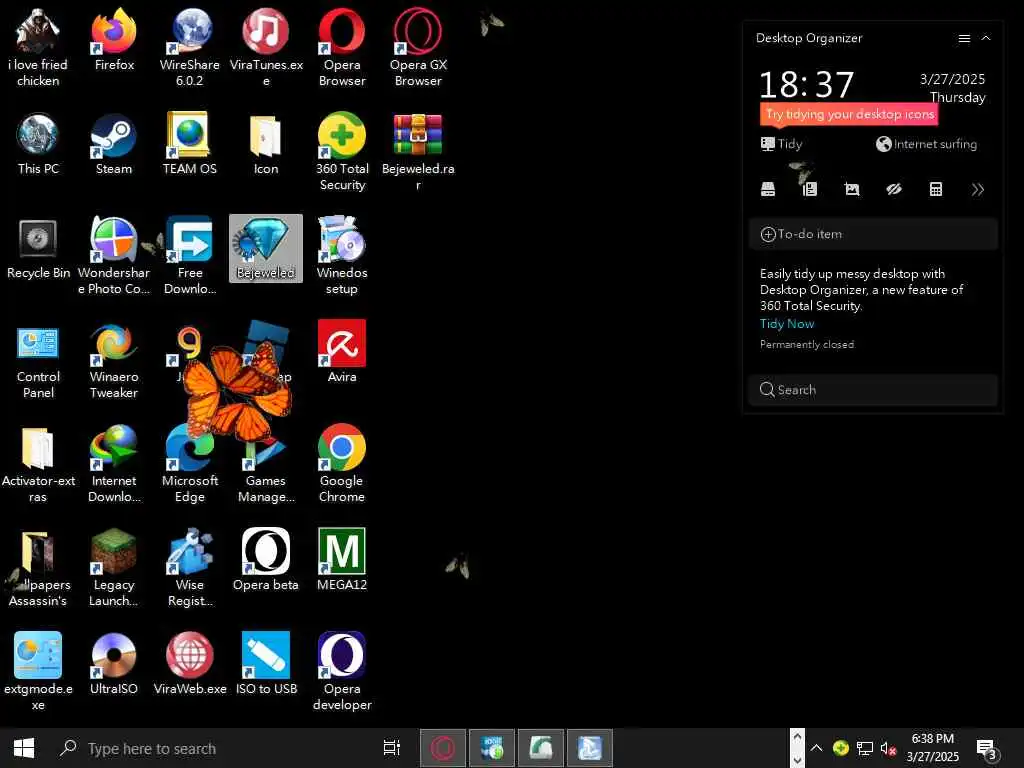Open the calculator icon in Desktop Organizer

coord(936,189)
